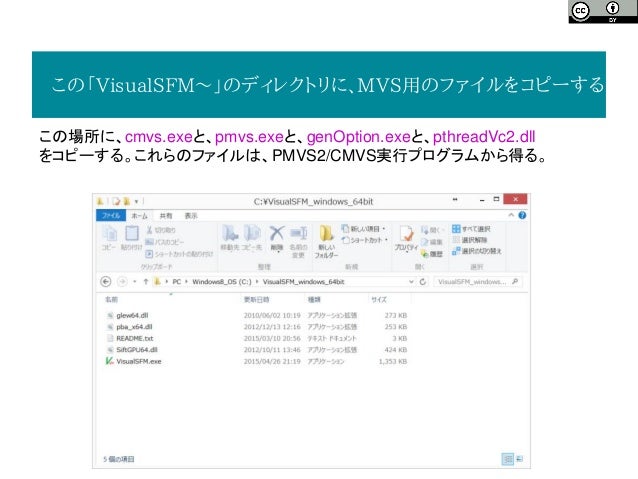Viewport: 638px width, 479px height.
Task: Sort by Size (サイズ) column header
Action: pos(379,300)
